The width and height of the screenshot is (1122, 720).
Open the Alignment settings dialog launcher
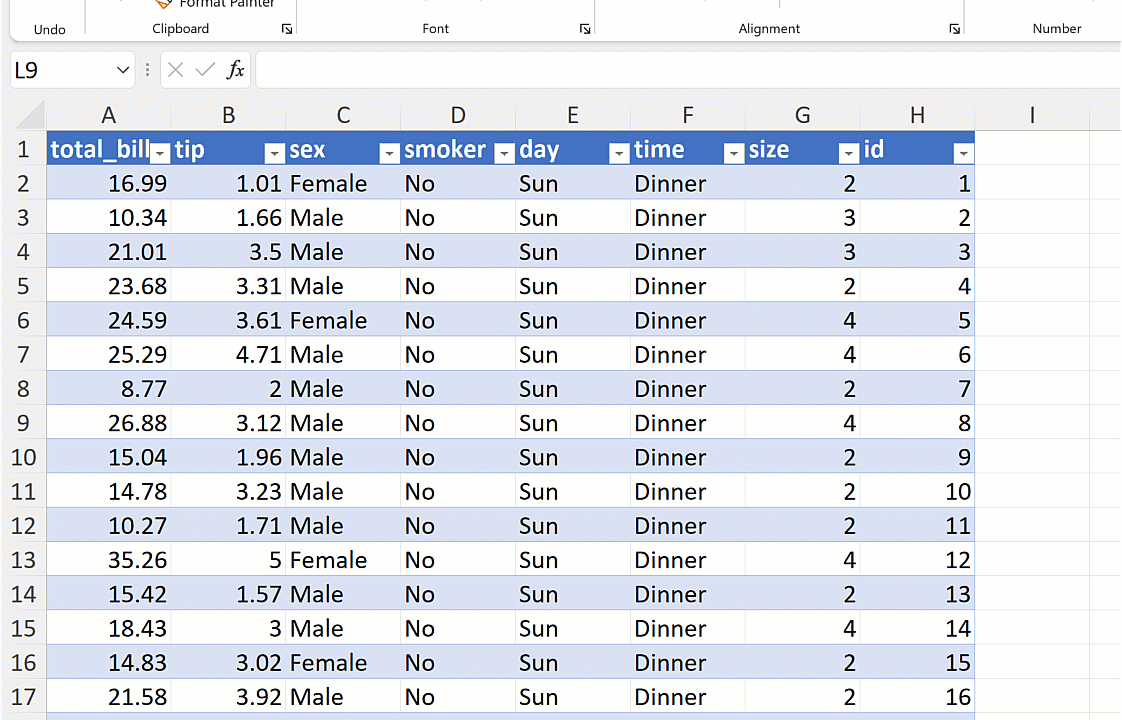954,30
